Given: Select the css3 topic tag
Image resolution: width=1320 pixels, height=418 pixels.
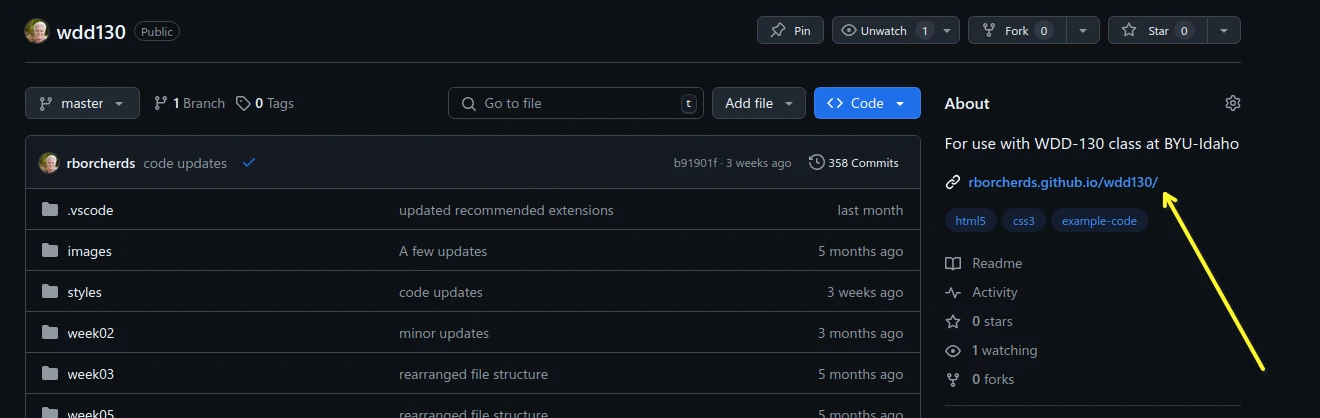Looking at the screenshot, I should pos(1024,221).
